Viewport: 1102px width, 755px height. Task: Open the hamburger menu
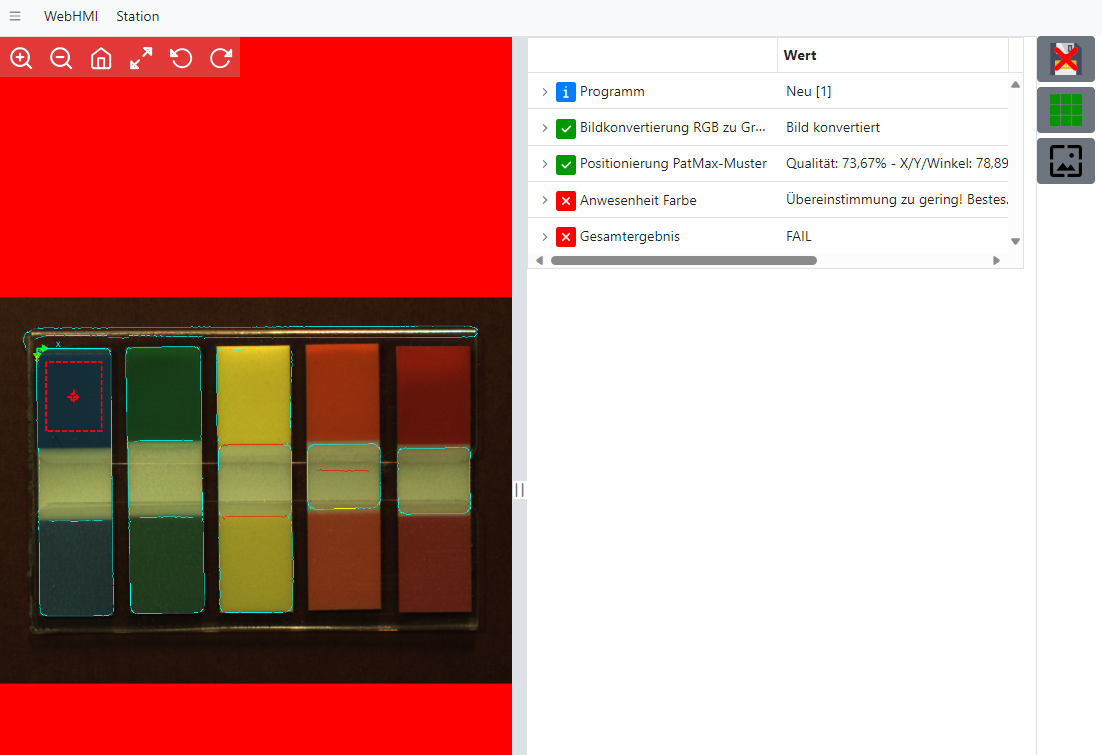15,16
